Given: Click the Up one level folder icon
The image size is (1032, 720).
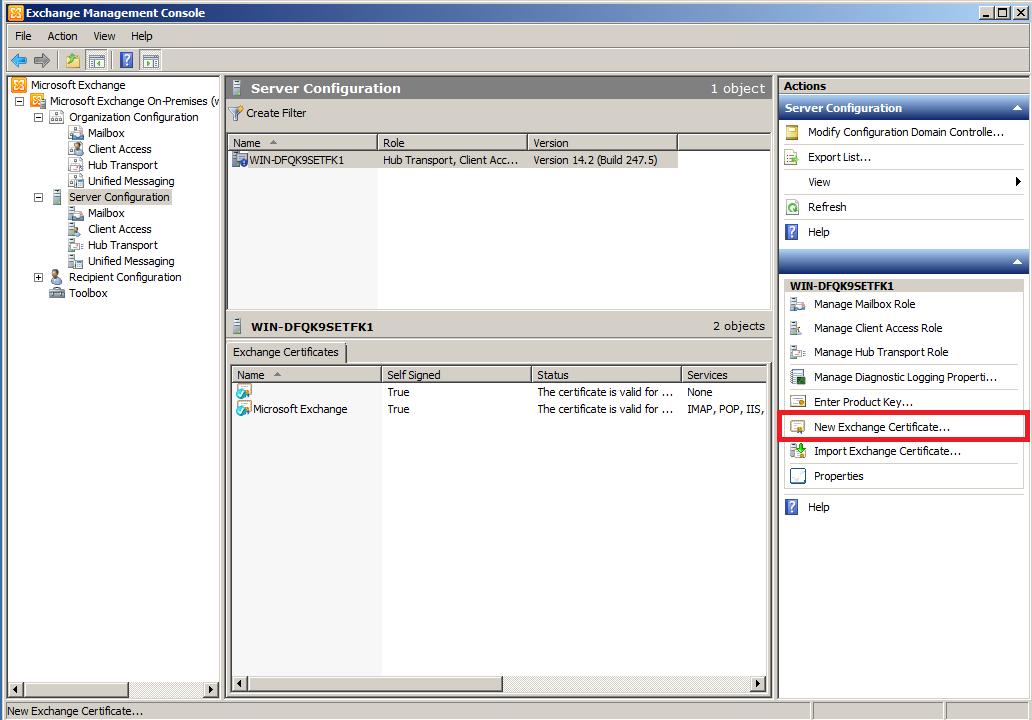Looking at the screenshot, I should [73, 60].
